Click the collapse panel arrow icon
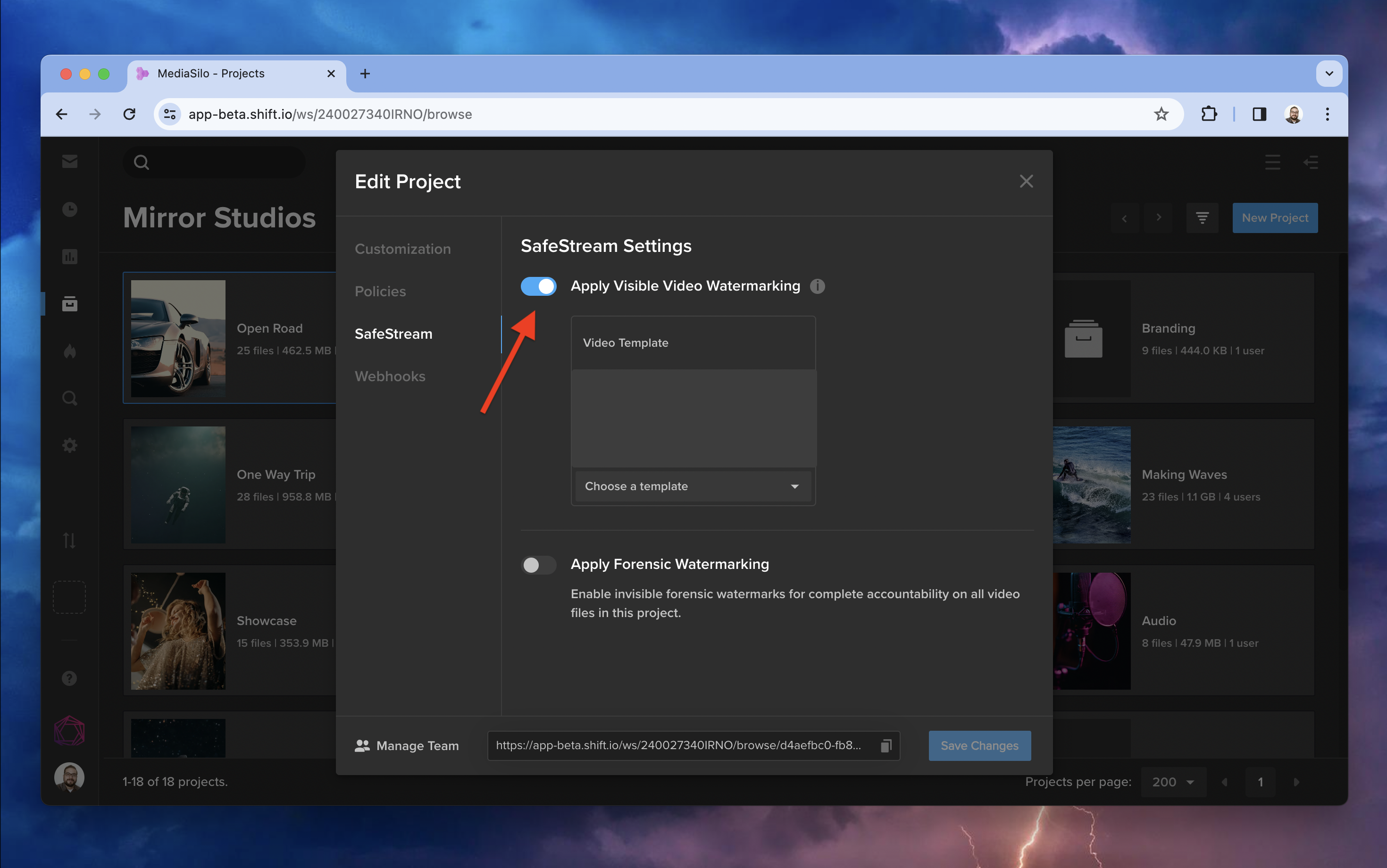 tap(1311, 162)
